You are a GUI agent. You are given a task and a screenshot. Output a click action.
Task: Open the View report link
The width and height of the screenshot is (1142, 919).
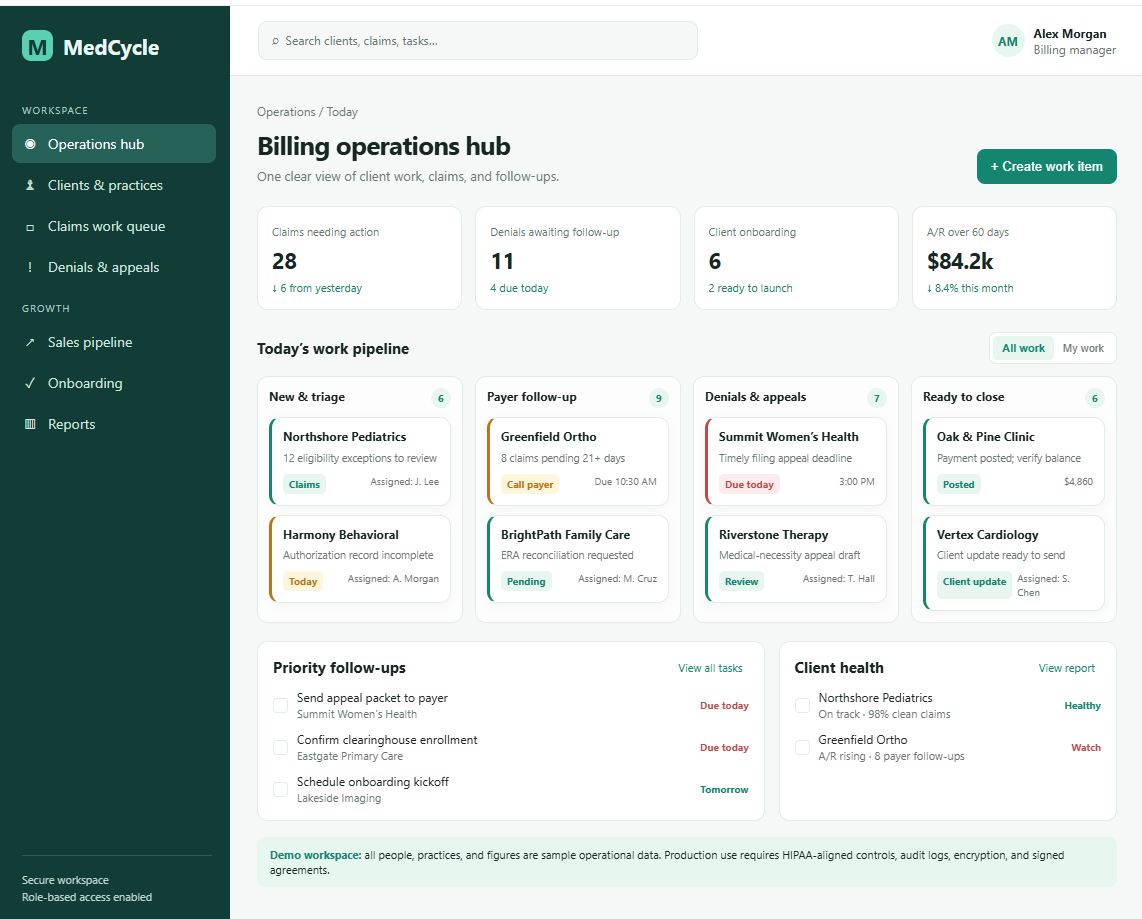1066,668
